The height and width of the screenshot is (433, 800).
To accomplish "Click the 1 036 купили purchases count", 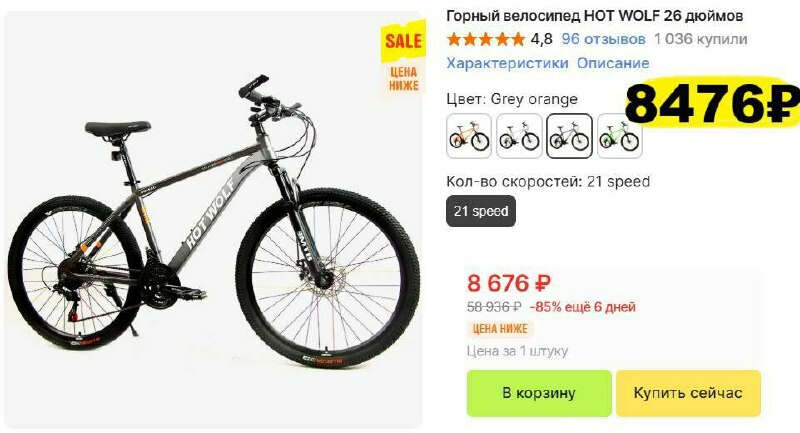I will [701, 39].
